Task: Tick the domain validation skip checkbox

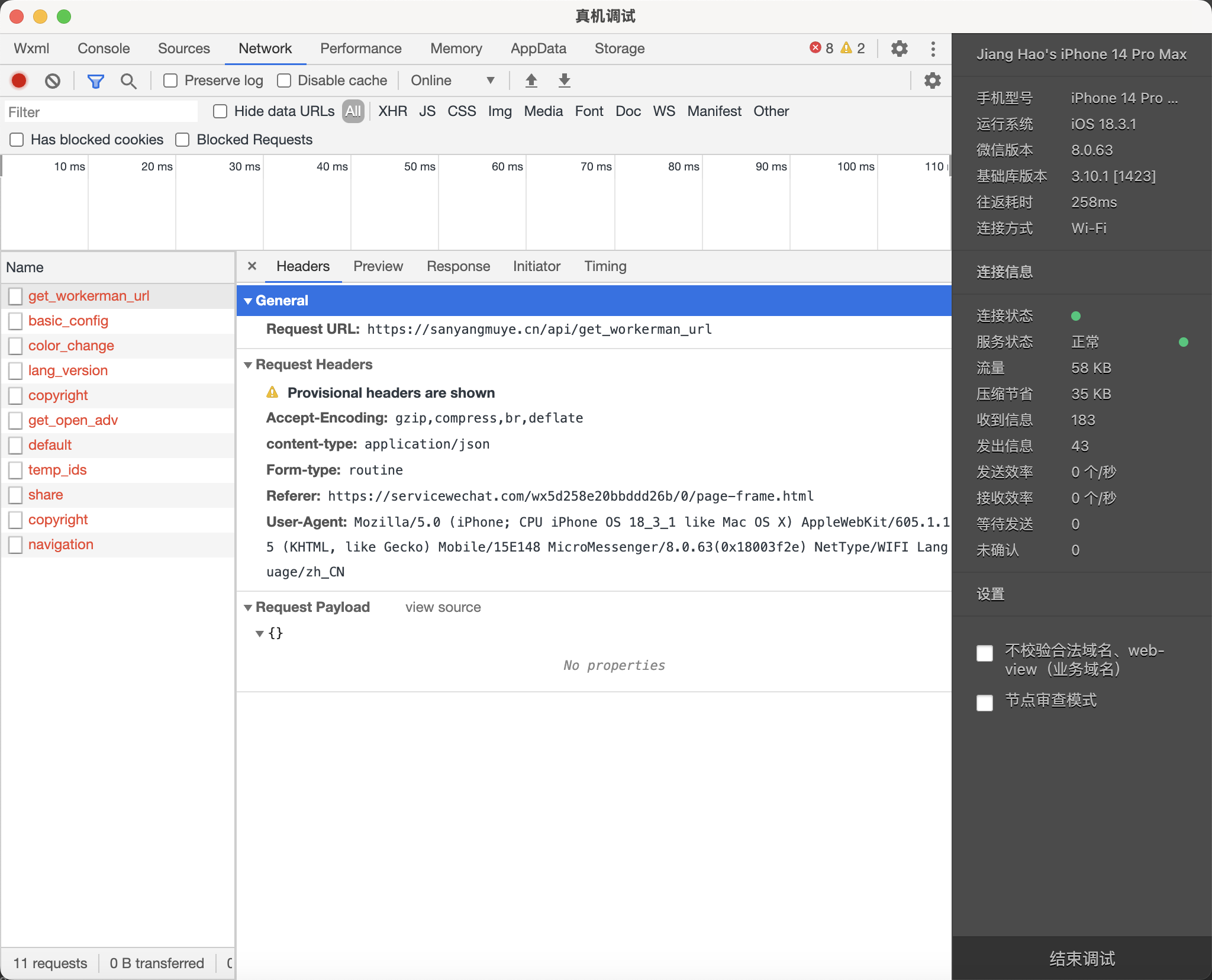Action: point(985,653)
